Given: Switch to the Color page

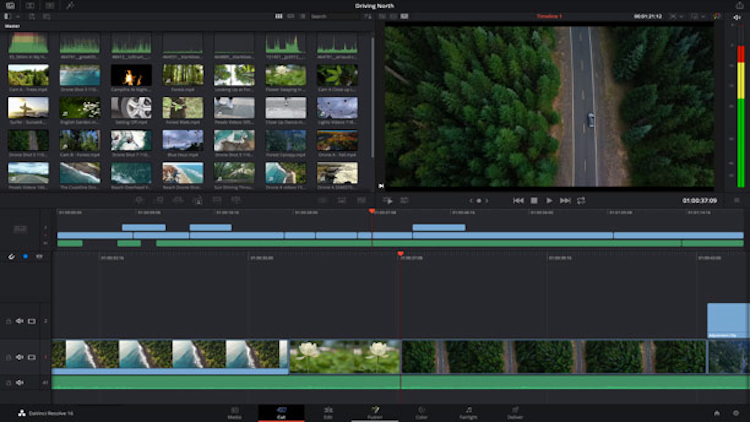Looking at the screenshot, I should (421, 413).
